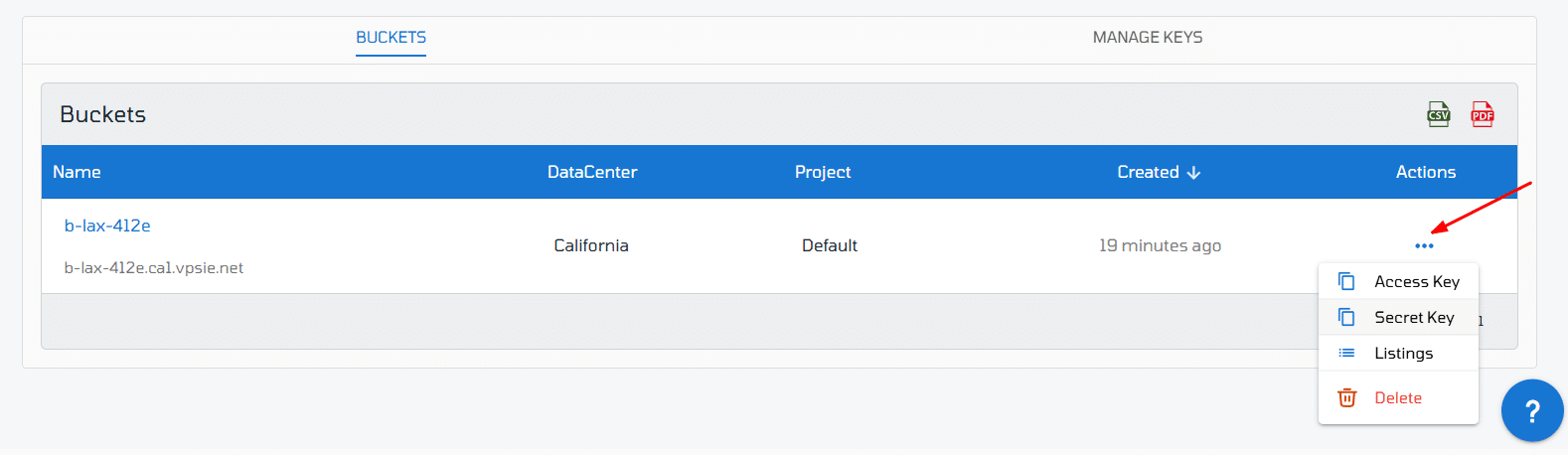Viewport: 1568px width, 455px height.
Task: Toggle sort arrow next to Created
Action: (x=1193, y=173)
